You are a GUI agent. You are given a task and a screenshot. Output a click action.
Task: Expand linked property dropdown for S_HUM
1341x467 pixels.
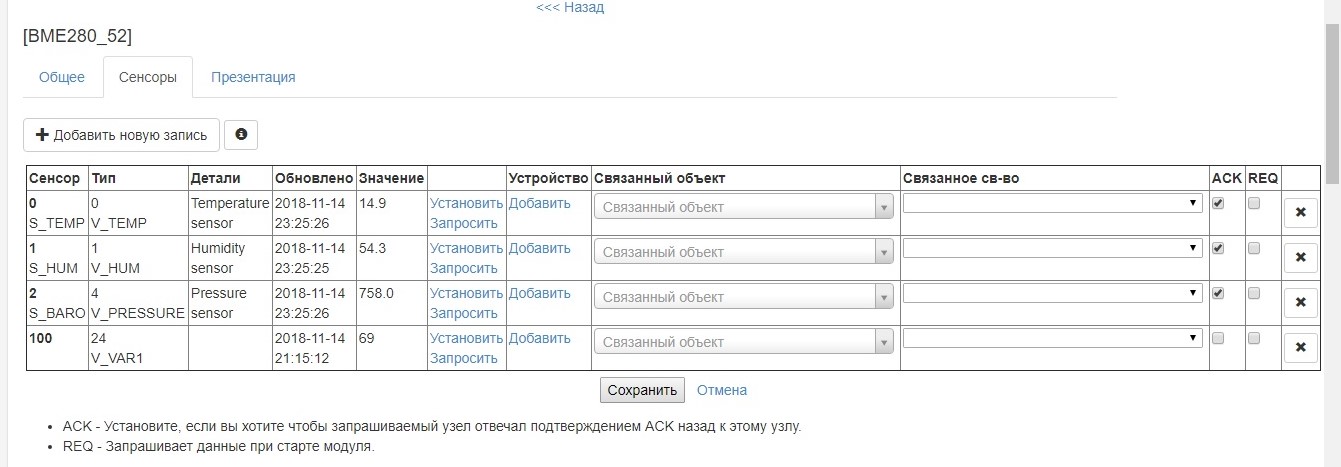1052,248
